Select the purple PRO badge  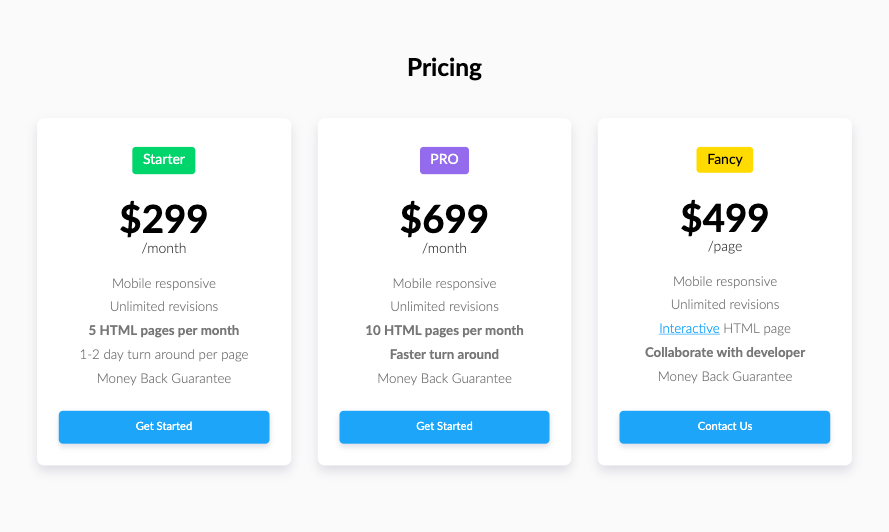(444, 160)
